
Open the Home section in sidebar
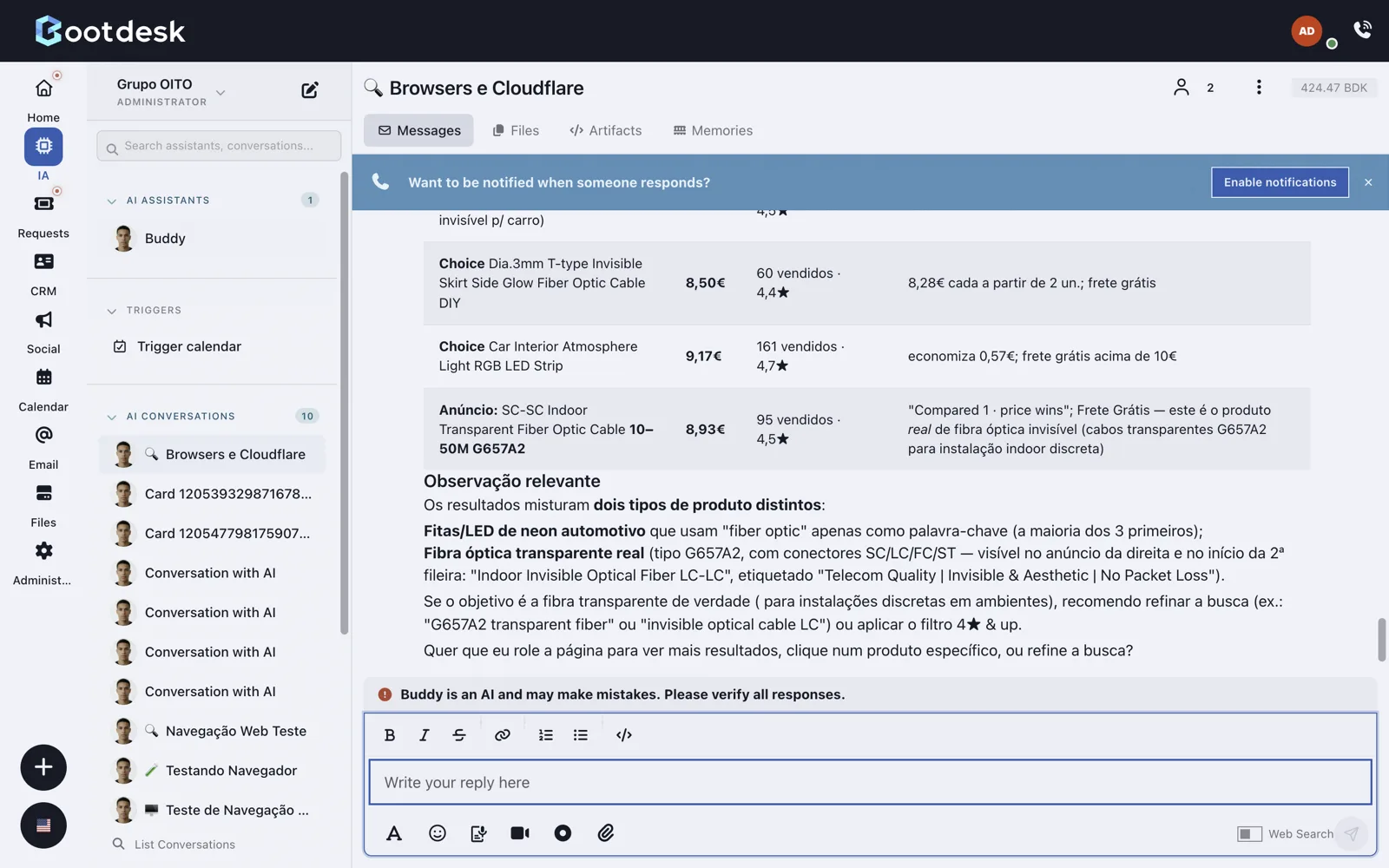tap(43, 99)
